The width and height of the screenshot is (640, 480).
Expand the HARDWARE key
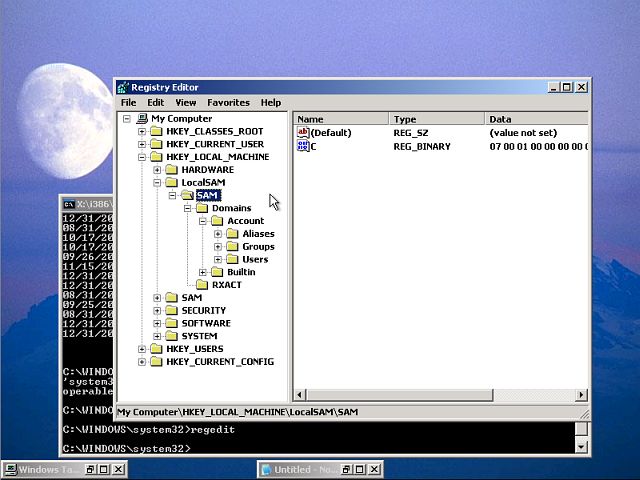click(157, 169)
